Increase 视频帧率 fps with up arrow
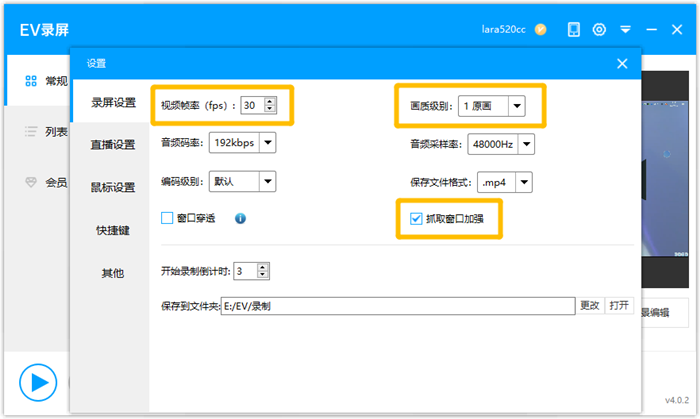The height and width of the screenshot is (419, 700). click(269, 101)
